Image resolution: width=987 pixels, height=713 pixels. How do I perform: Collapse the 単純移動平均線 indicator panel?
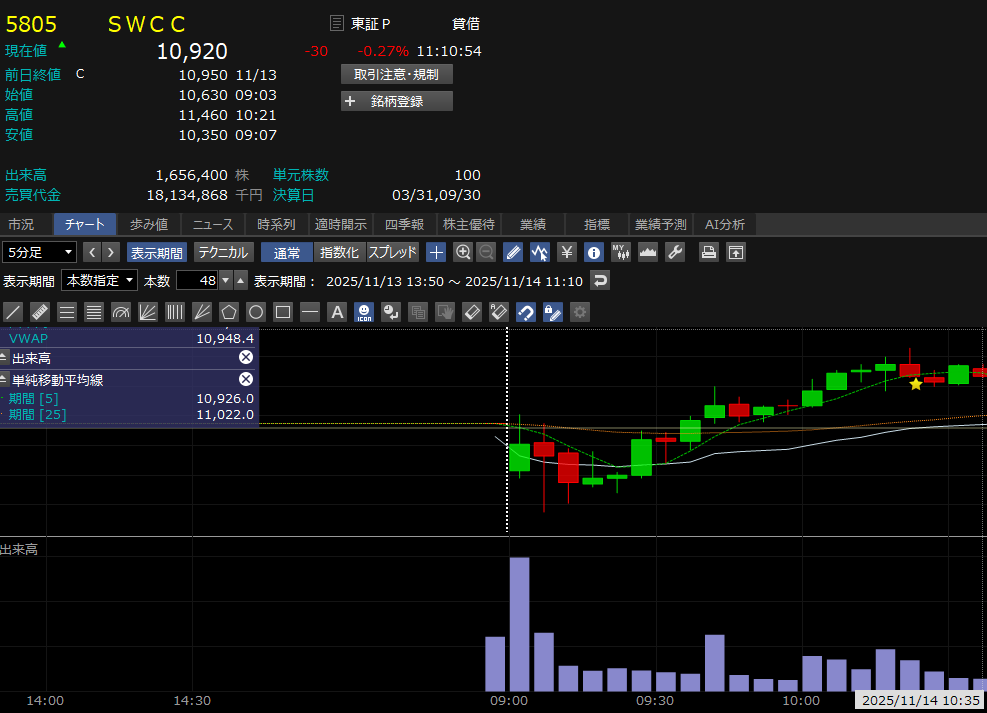click(x=4, y=380)
